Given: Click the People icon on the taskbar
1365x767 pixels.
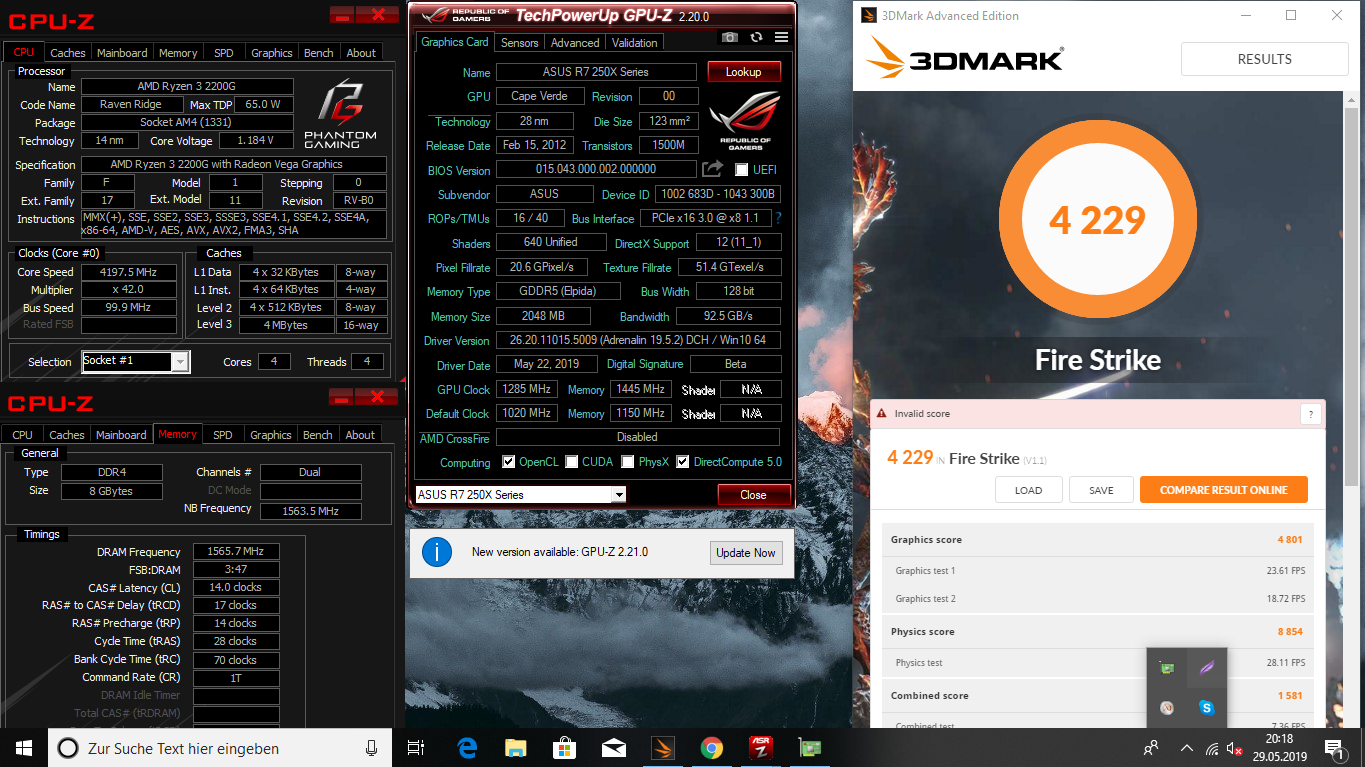Looking at the screenshot, I should [1152, 748].
